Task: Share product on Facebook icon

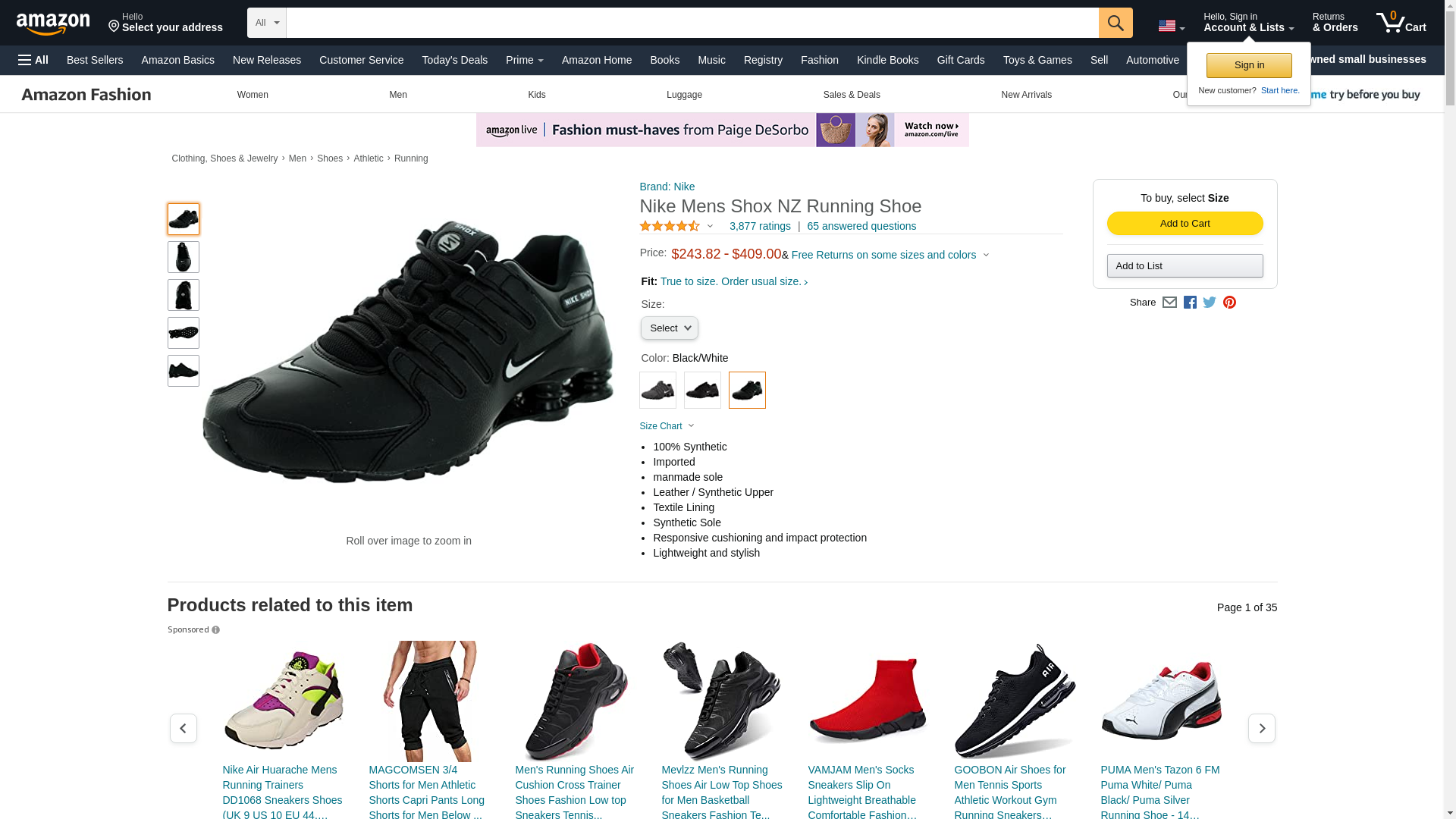Action: [x=1190, y=303]
